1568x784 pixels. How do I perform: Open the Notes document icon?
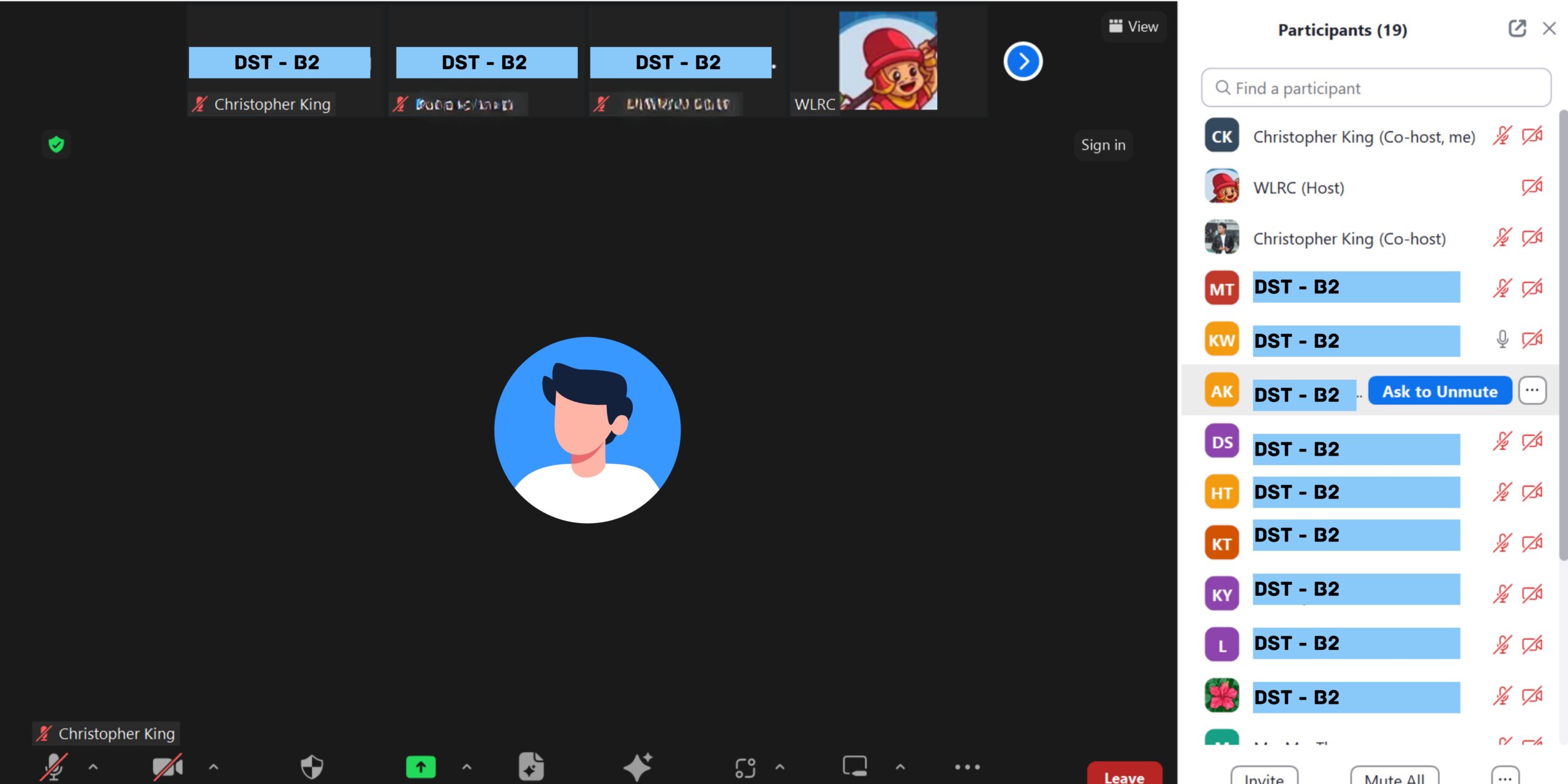[530, 766]
